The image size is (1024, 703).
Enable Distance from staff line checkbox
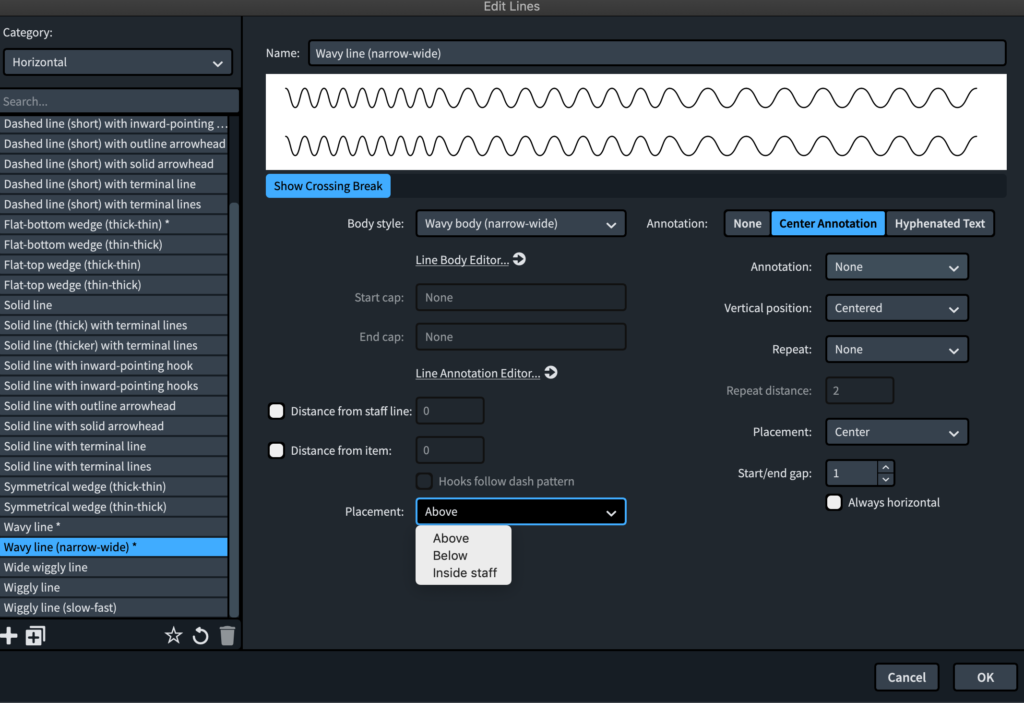click(x=276, y=411)
